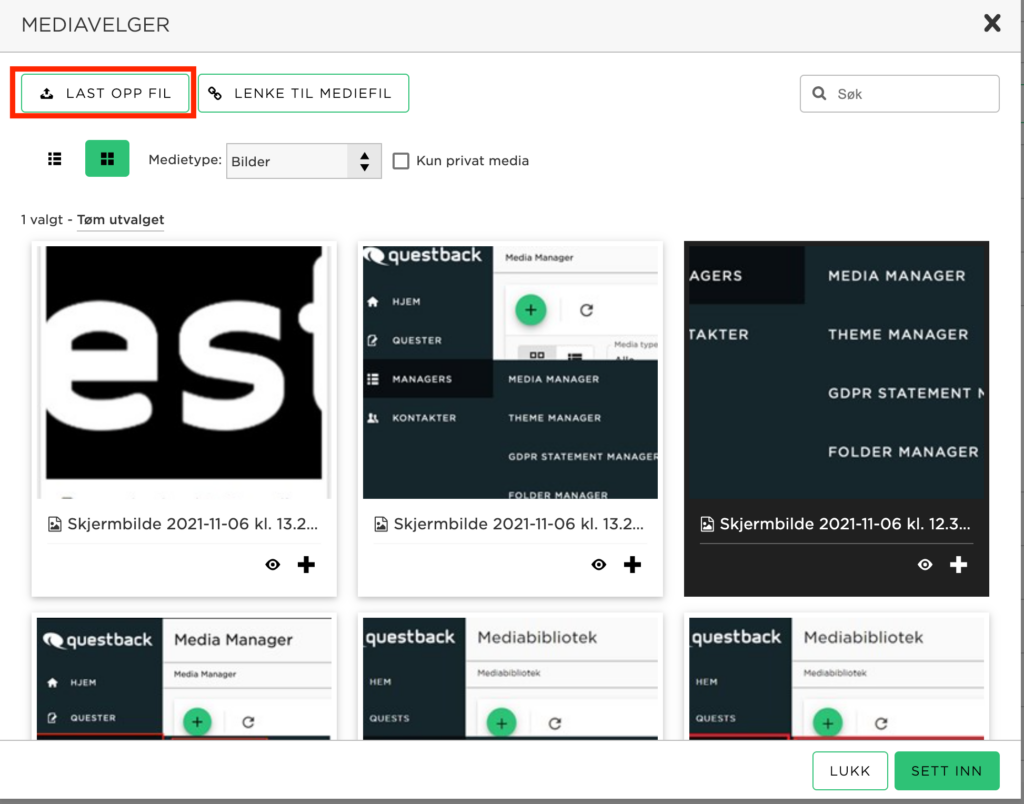The width and height of the screenshot is (1024, 804).
Task: Preview the large white 'es' logo image
Action: [x=273, y=564]
